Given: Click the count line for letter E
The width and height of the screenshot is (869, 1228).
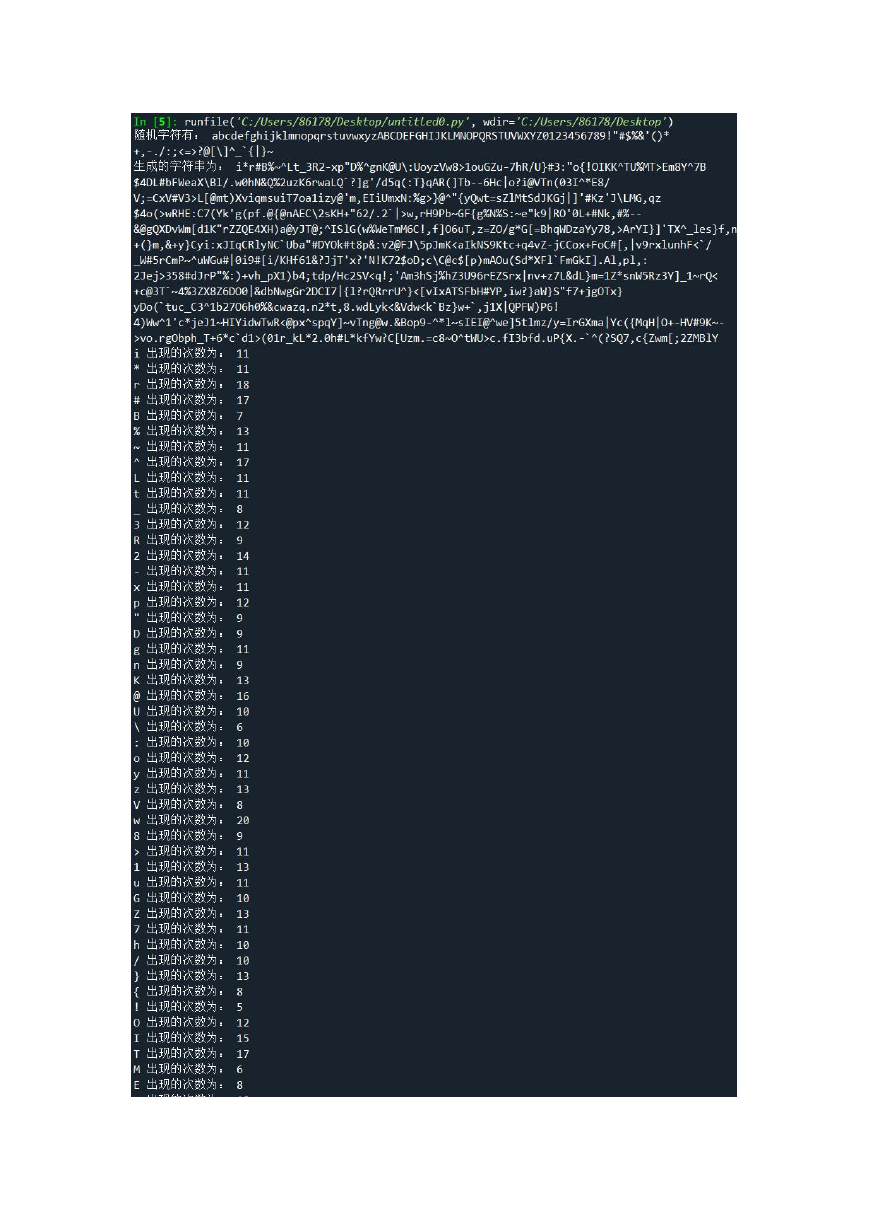Looking at the screenshot, I should point(189,1084).
